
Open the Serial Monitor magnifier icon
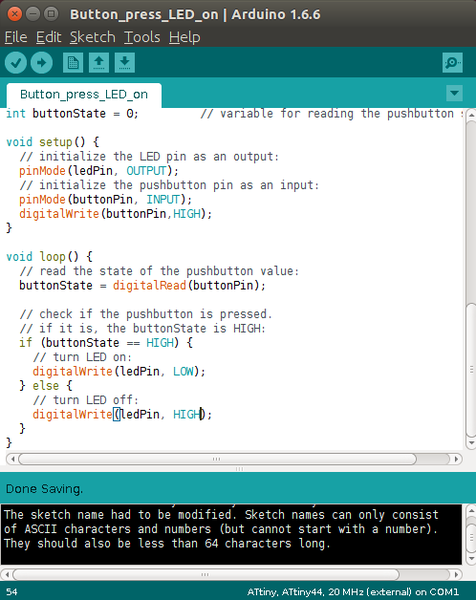coord(453,62)
